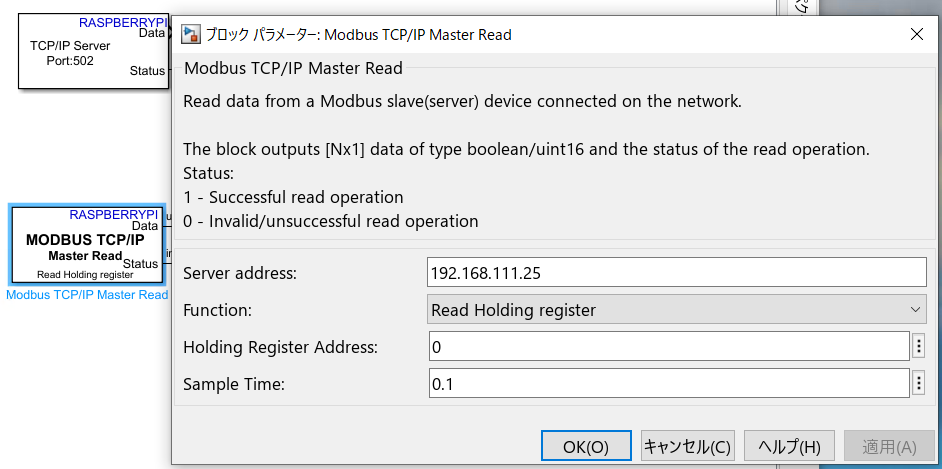Viewport: 942px width, 469px height.
Task: Click the Holding Register Address field
Action: (x=668, y=347)
